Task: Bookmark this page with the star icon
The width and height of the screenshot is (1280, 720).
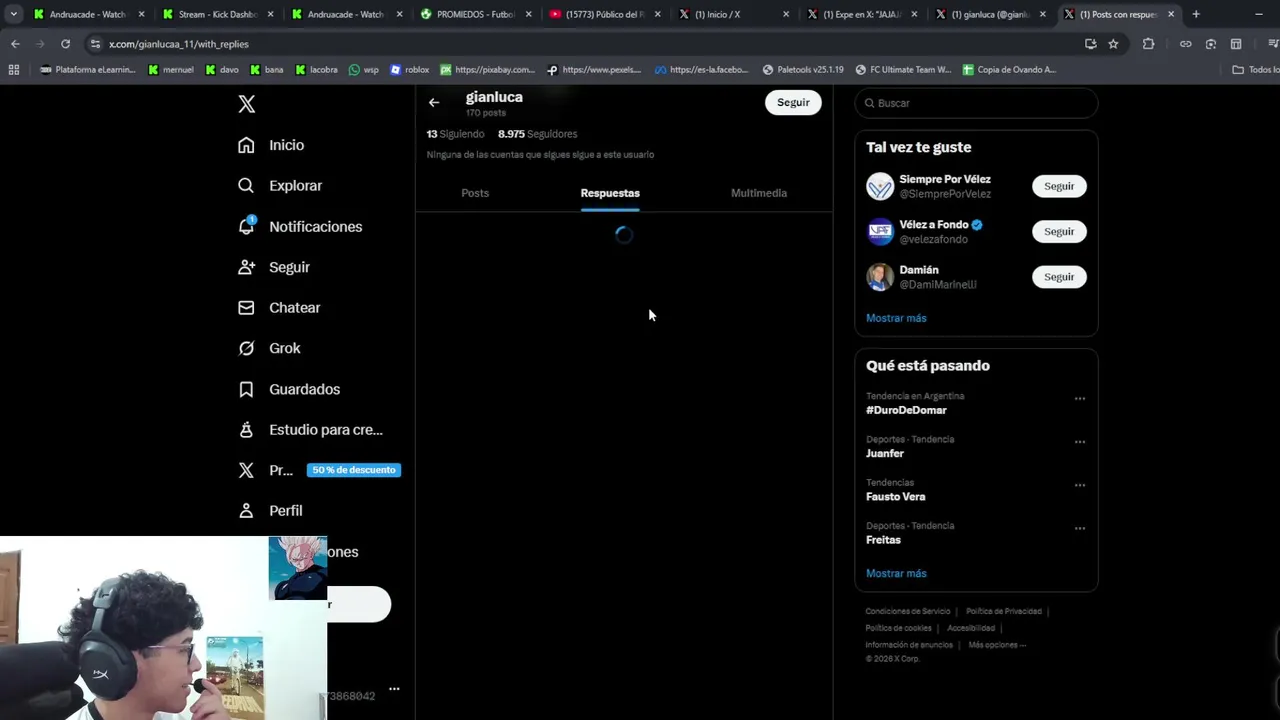Action: pos(1113,44)
